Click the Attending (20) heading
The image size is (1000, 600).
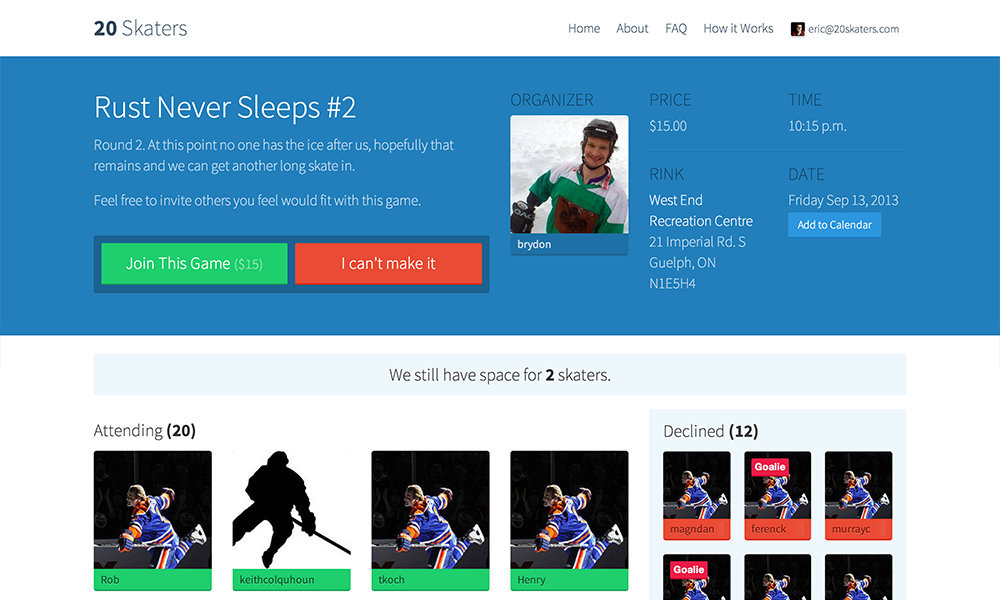point(145,430)
